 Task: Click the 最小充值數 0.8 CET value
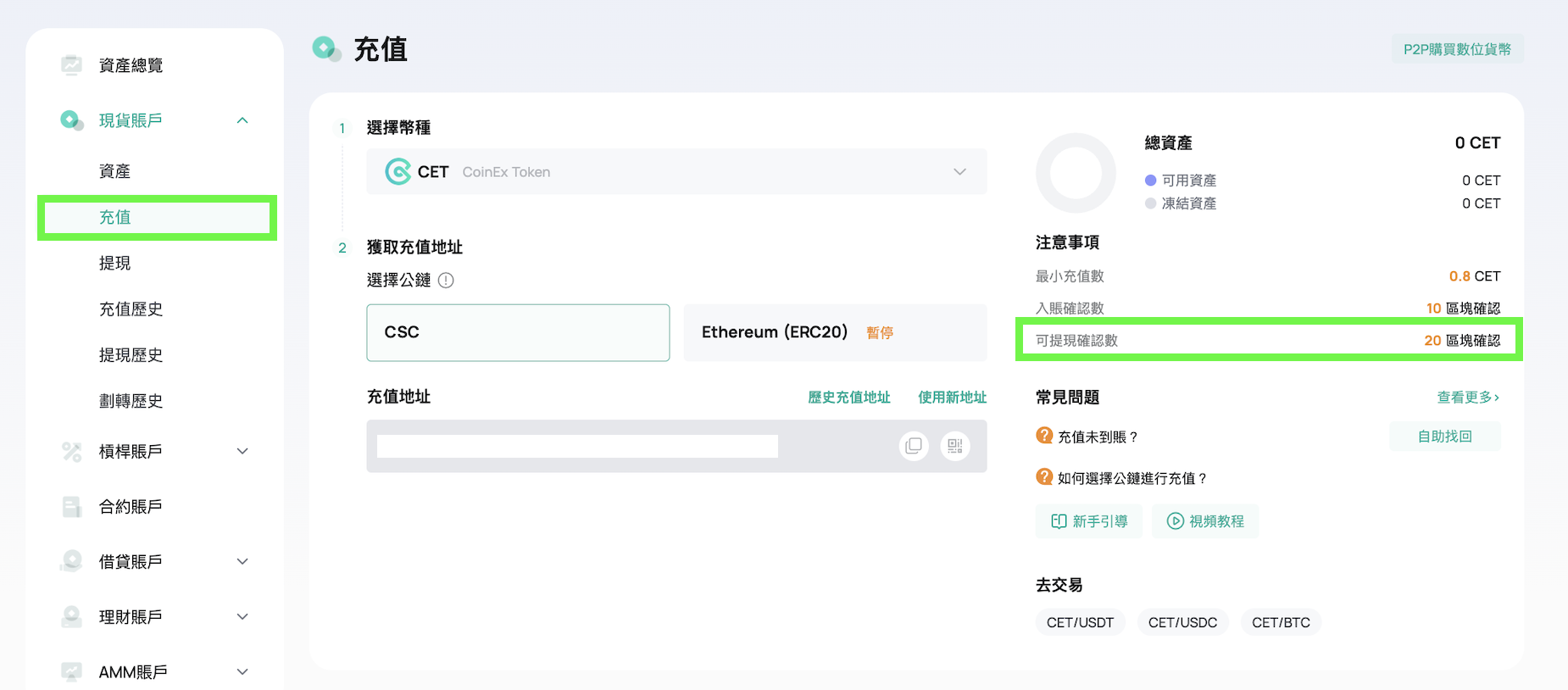[1475, 276]
